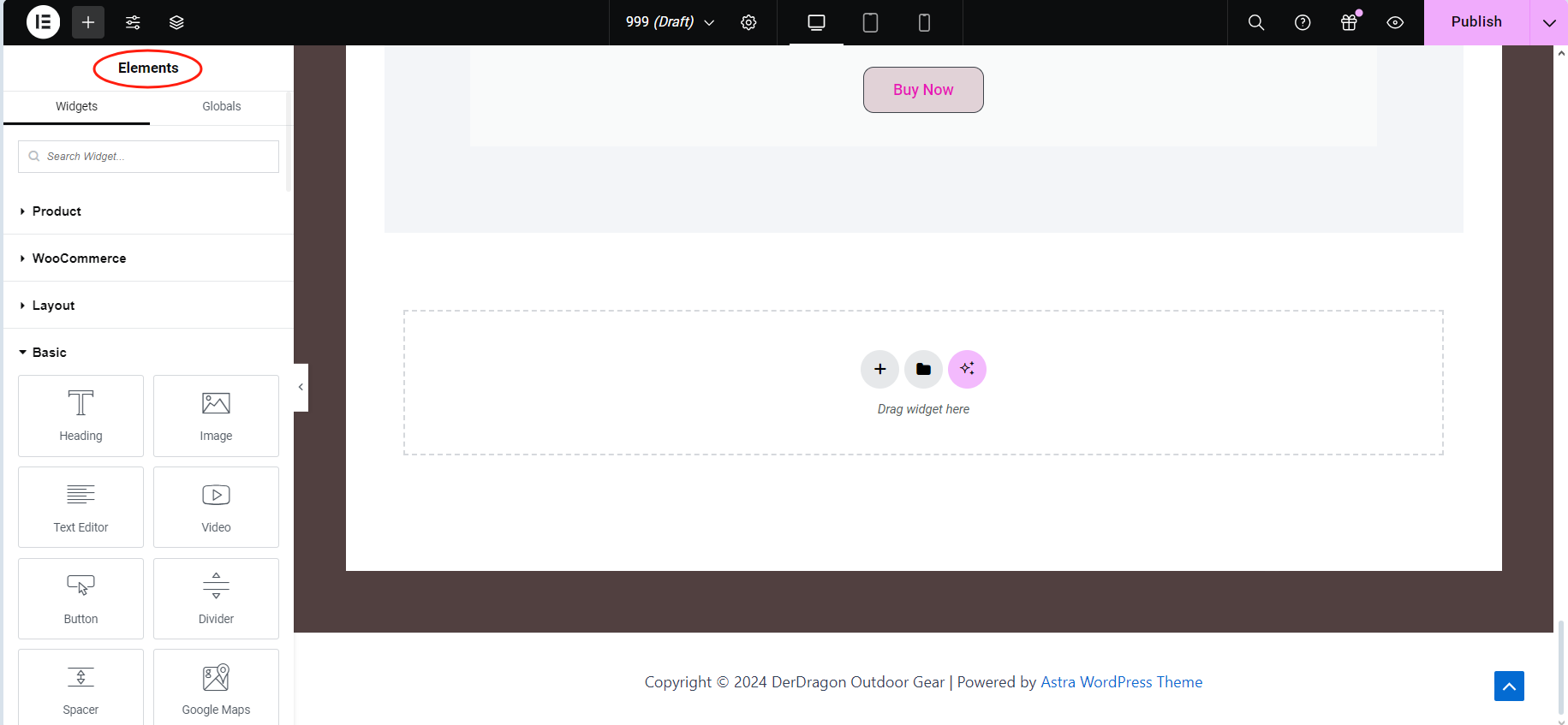Open the help question mark icon
Image resolution: width=1568 pixels, height=725 pixels.
1303,22
